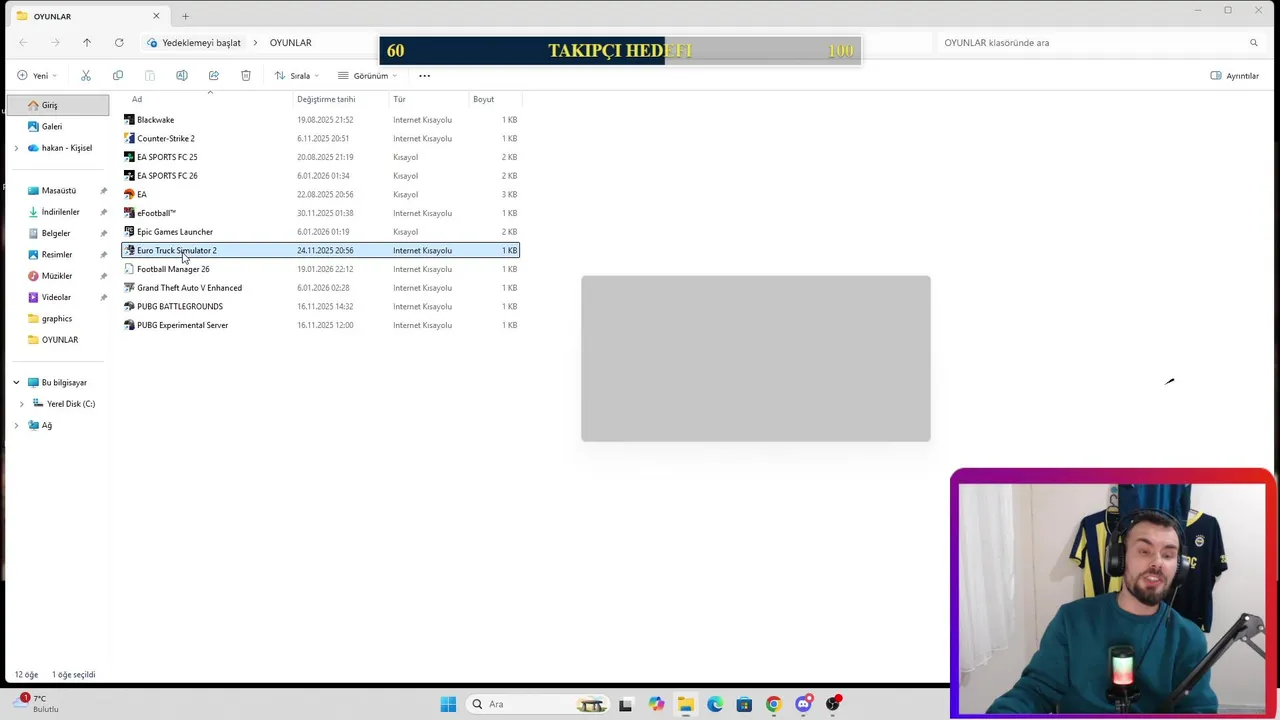Click the weather widget showing 7°C
The image size is (1280, 720).
pyautogui.click(x=38, y=703)
